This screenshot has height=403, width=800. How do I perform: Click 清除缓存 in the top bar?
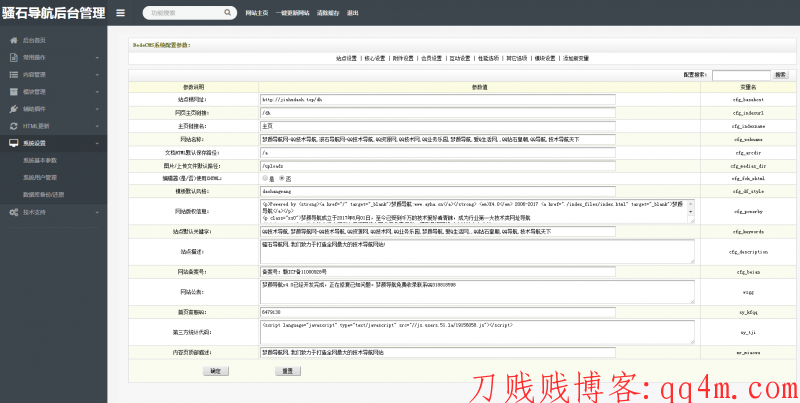coord(328,13)
